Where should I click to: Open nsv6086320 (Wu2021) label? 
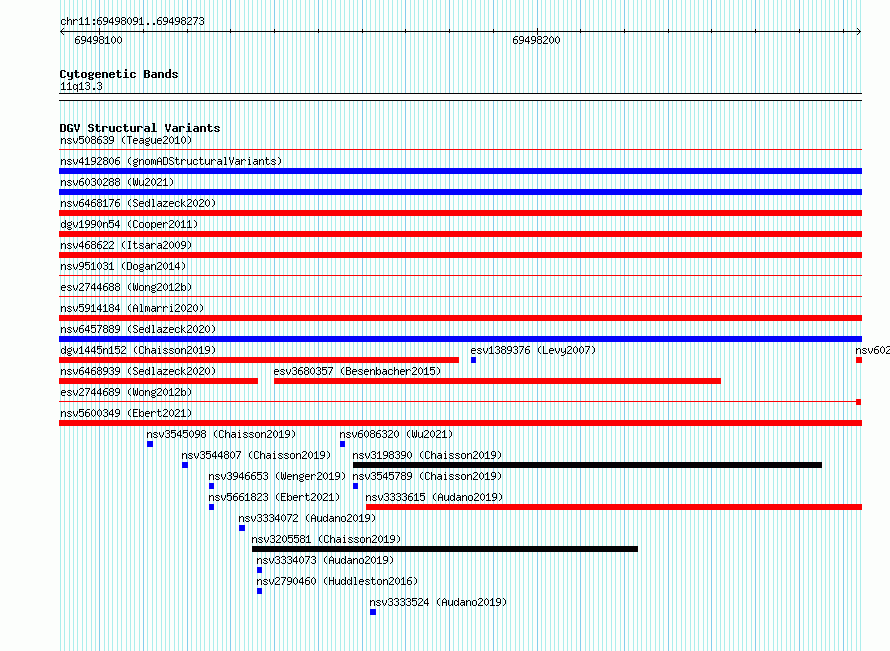396,434
